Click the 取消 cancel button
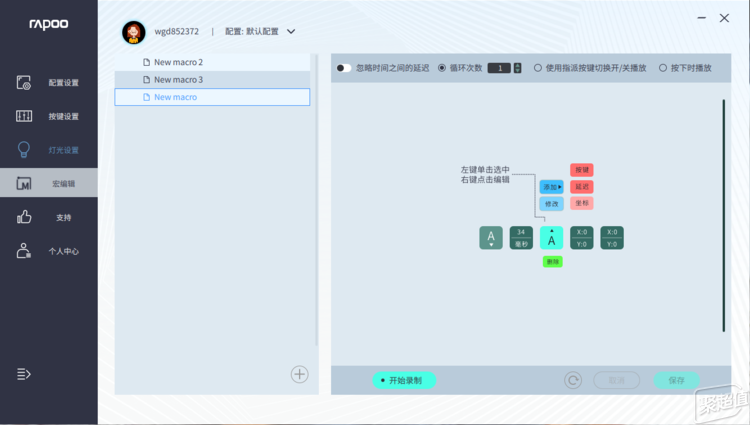 (x=617, y=381)
